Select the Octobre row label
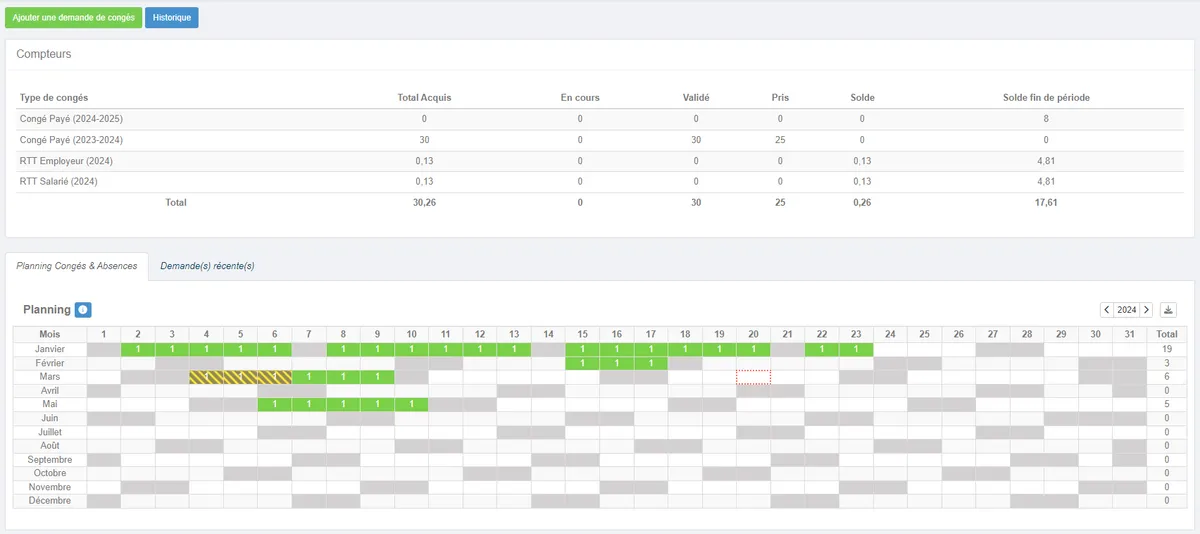 tap(50, 473)
